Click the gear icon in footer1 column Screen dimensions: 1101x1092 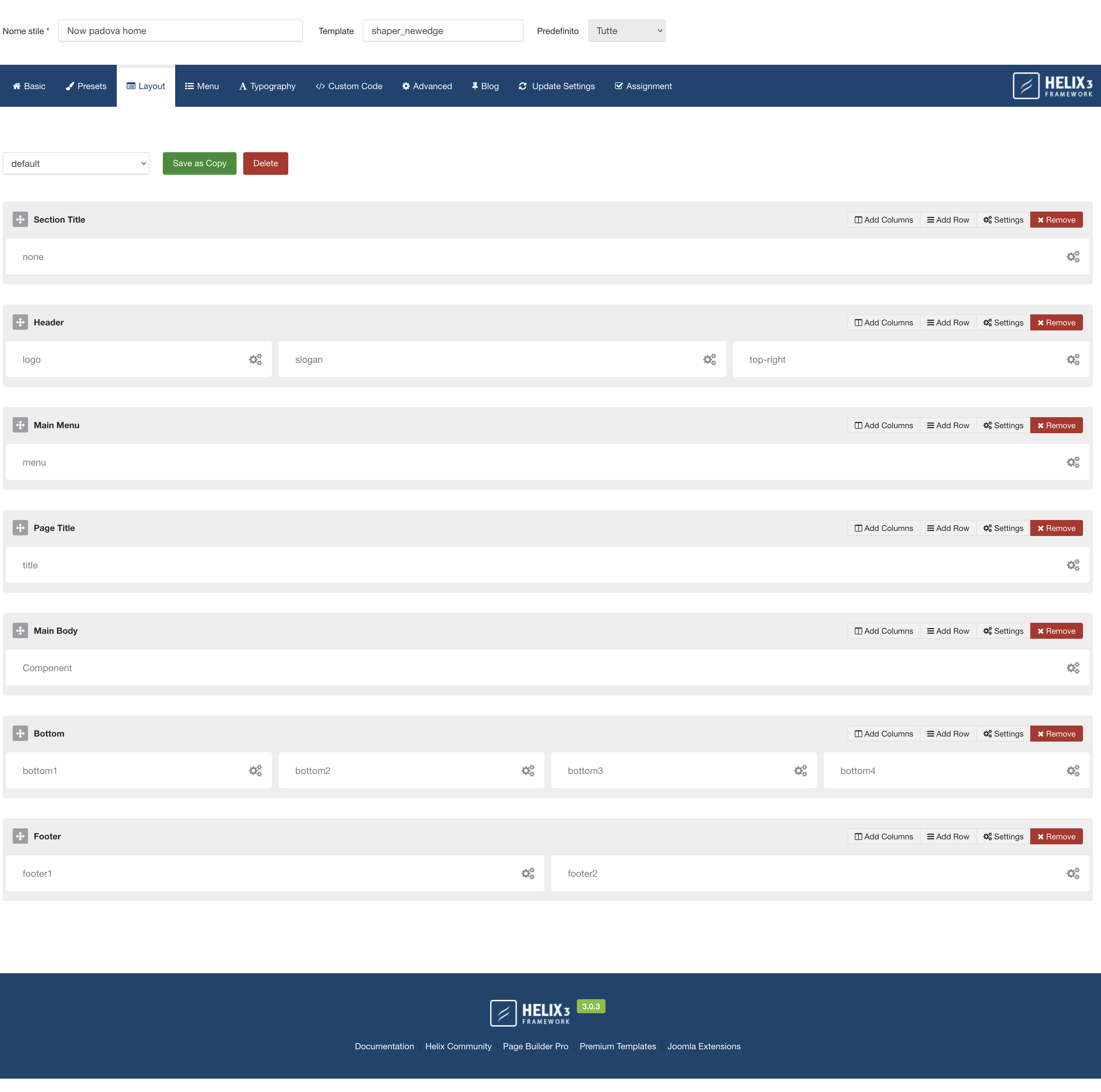pyautogui.click(x=528, y=874)
